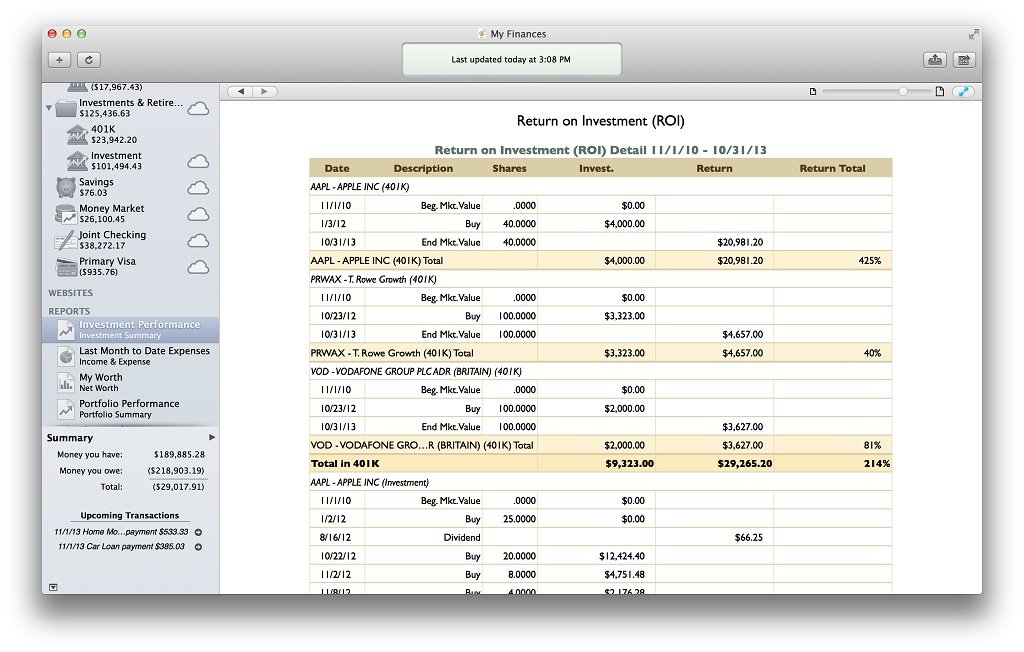Click the Savings piggy bank icon
Image resolution: width=1024 pixels, height=652 pixels.
pos(66,187)
